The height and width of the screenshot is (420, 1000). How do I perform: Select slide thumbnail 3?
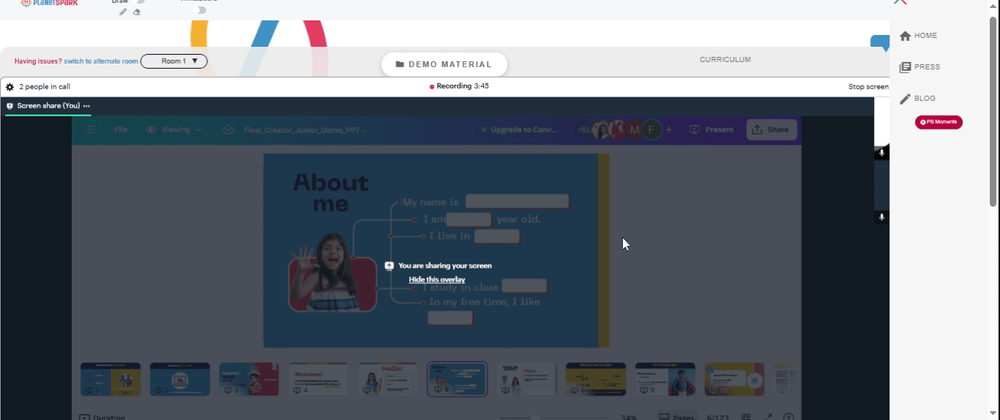tap(249, 379)
